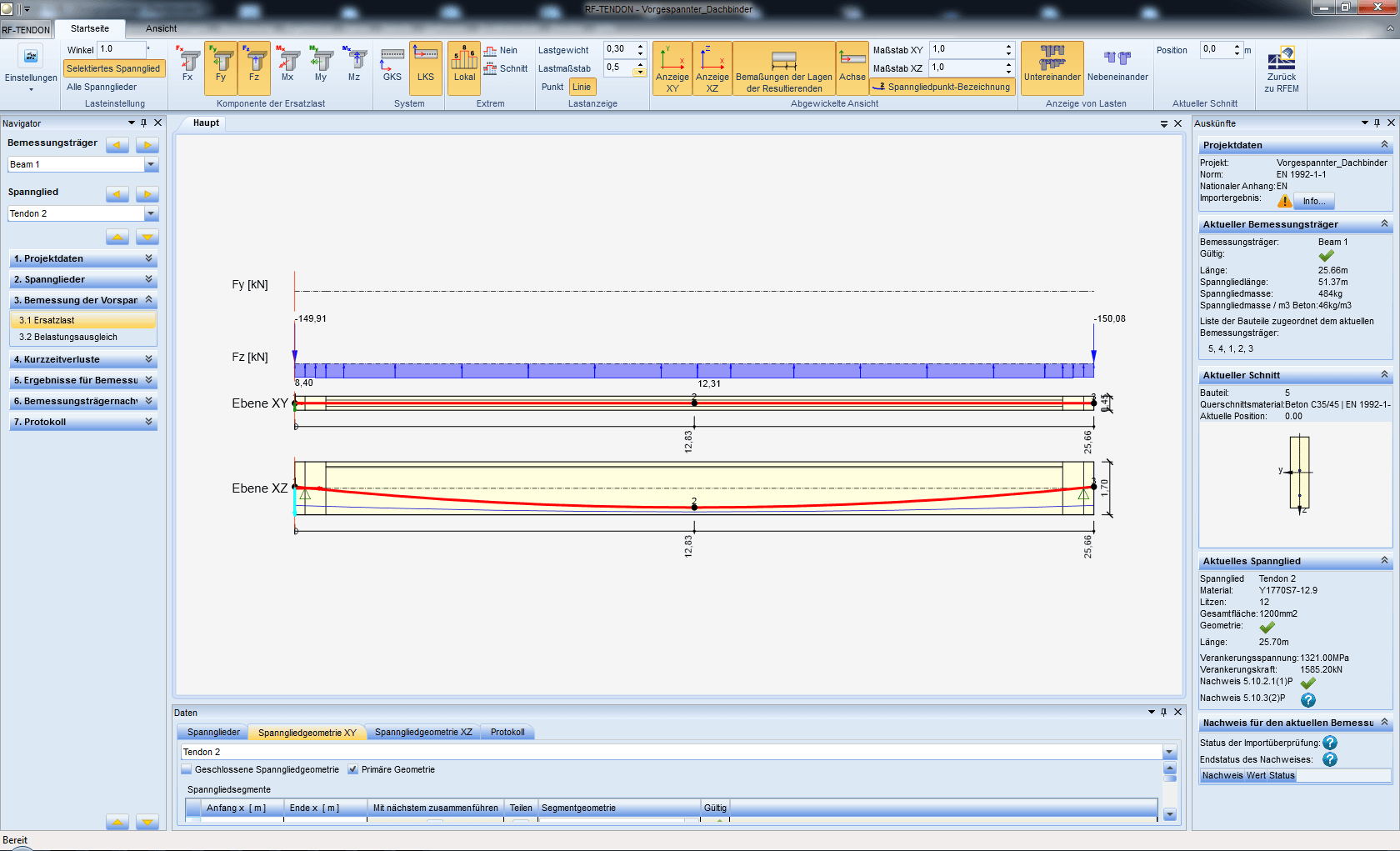Select 3.1 Ersatzlast in navigator

[x=83, y=320]
